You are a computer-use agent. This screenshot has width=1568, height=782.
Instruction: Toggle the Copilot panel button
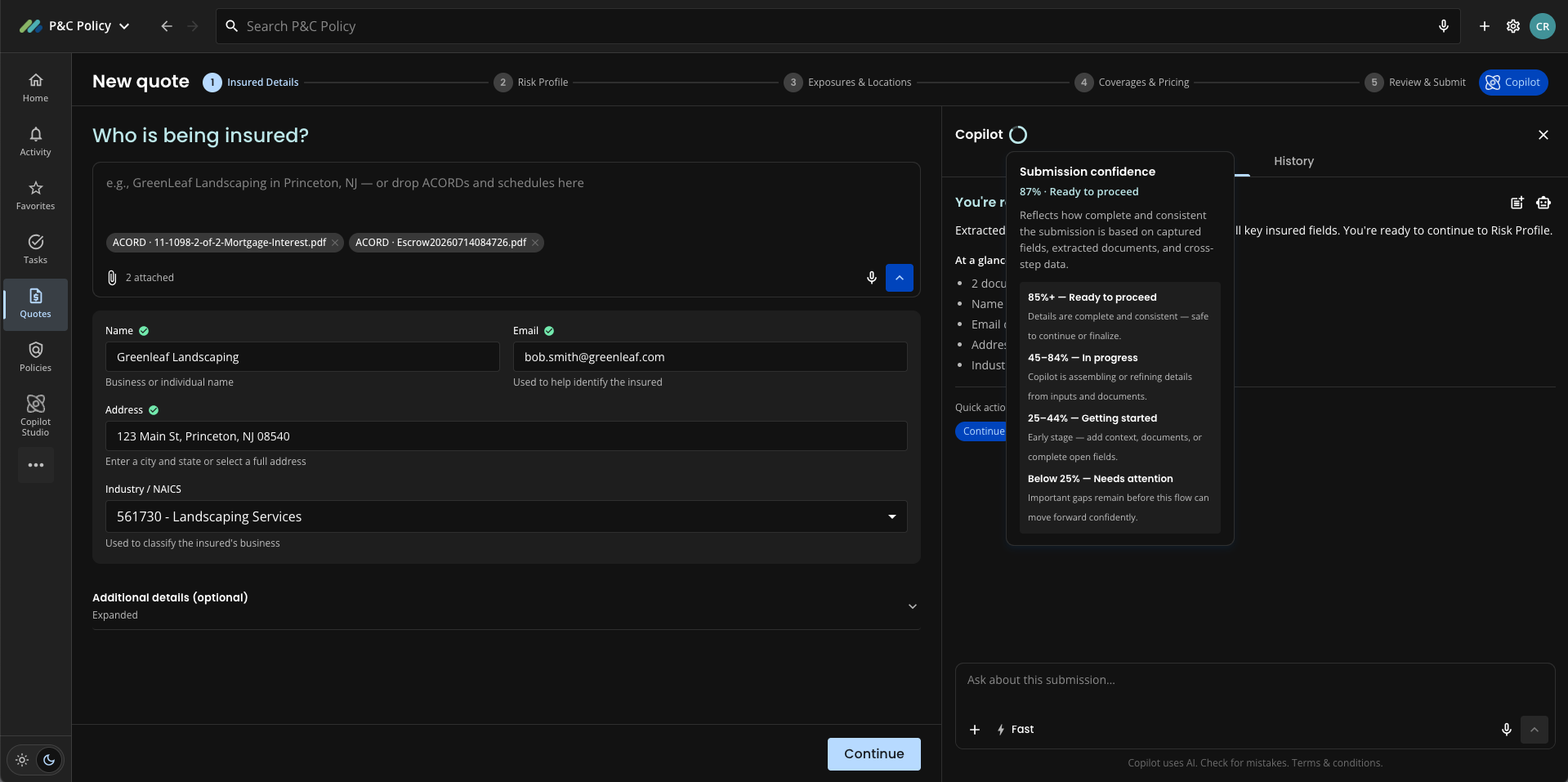pos(1513,83)
